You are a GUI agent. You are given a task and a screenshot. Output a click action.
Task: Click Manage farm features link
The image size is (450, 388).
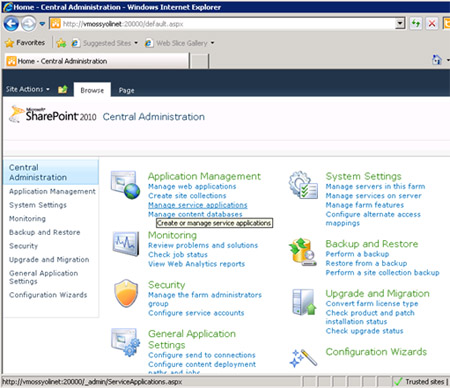(x=365, y=205)
